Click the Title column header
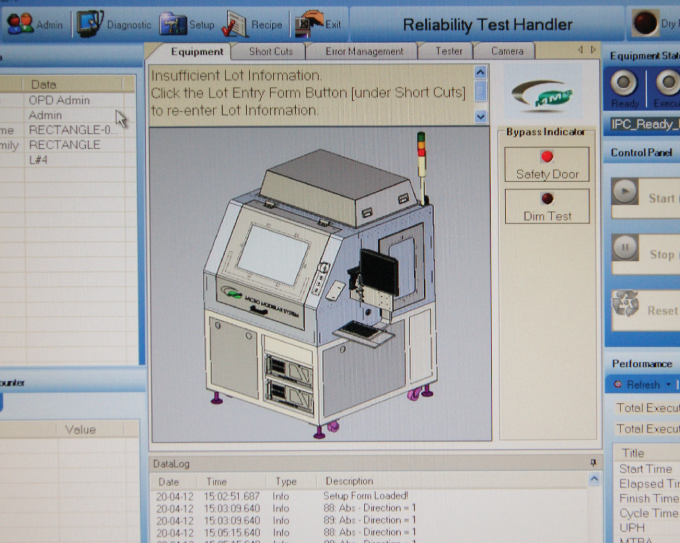This screenshot has width=680, height=543. click(647, 453)
